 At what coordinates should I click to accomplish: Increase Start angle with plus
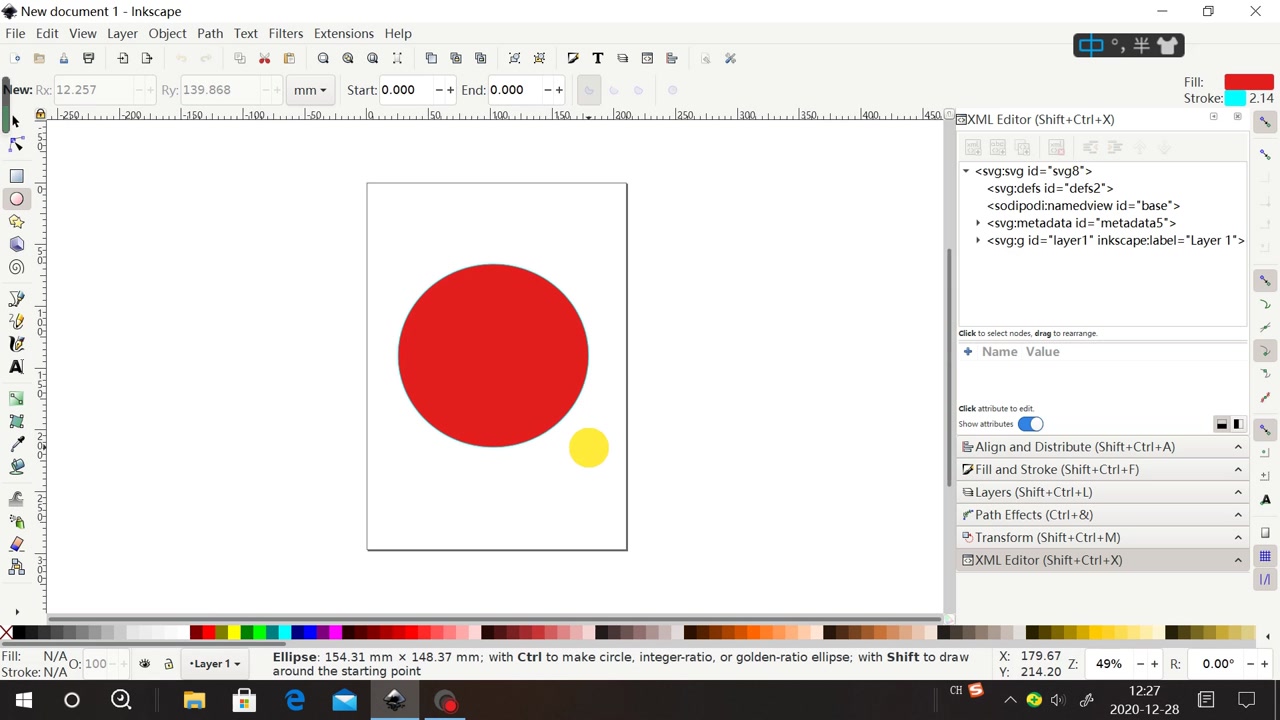(x=450, y=91)
